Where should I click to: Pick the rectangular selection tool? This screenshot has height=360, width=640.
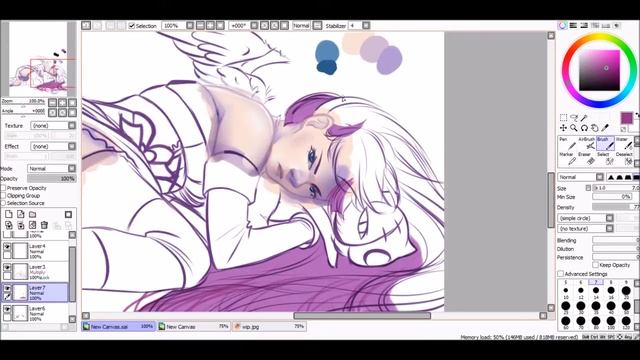pyautogui.click(x=563, y=118)
